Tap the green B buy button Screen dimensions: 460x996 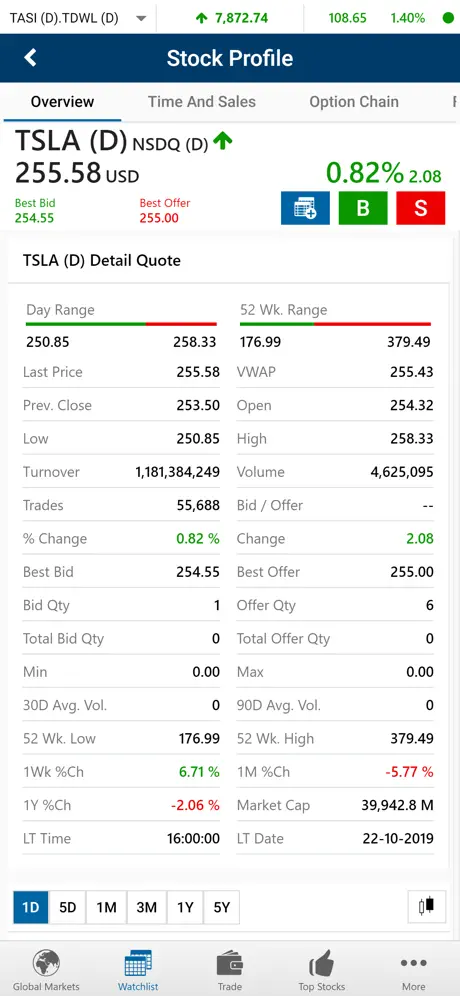tap(363, 208)
